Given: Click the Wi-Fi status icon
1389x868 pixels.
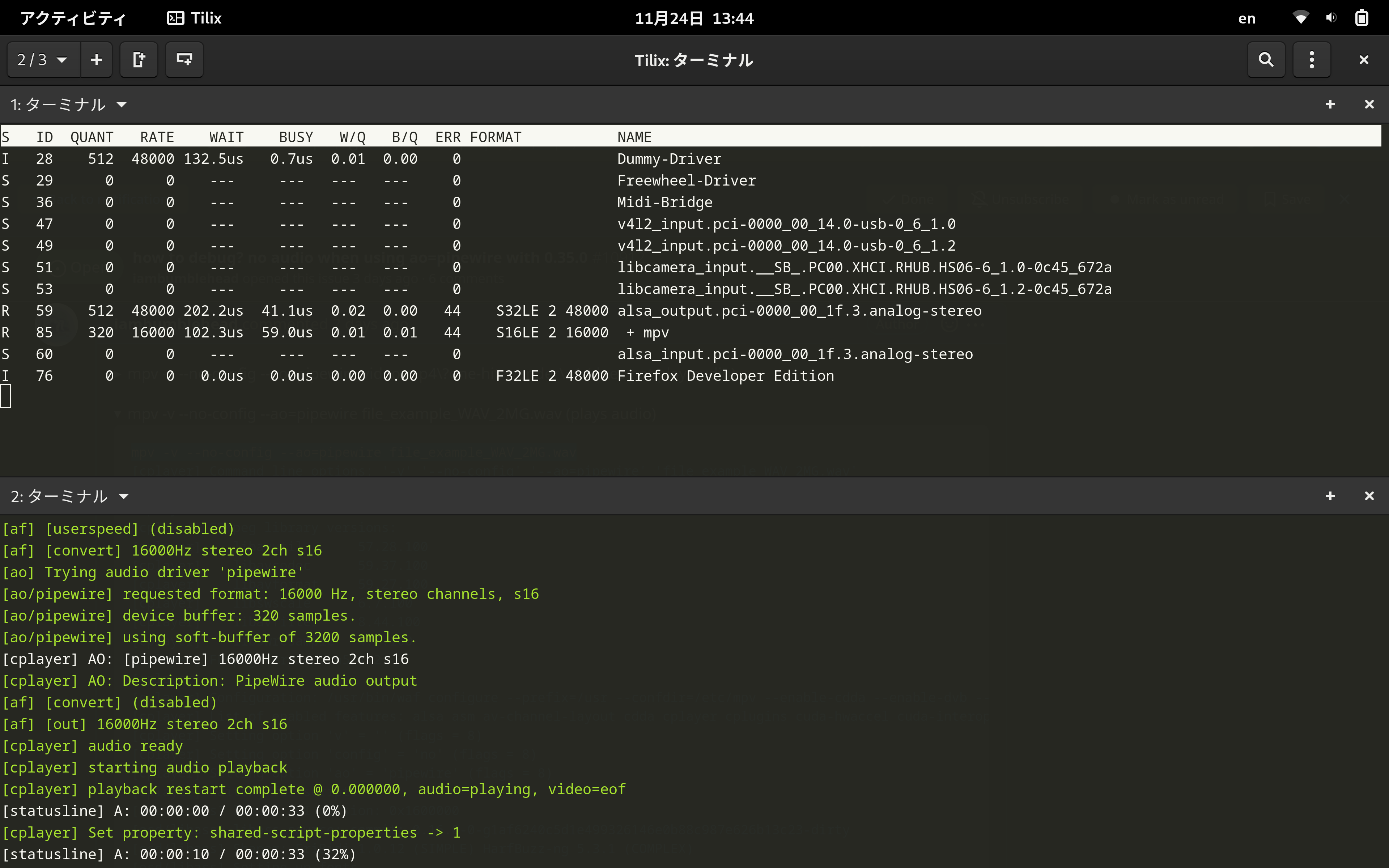Looking at the screenshot, I should (x=1301, y=18).
